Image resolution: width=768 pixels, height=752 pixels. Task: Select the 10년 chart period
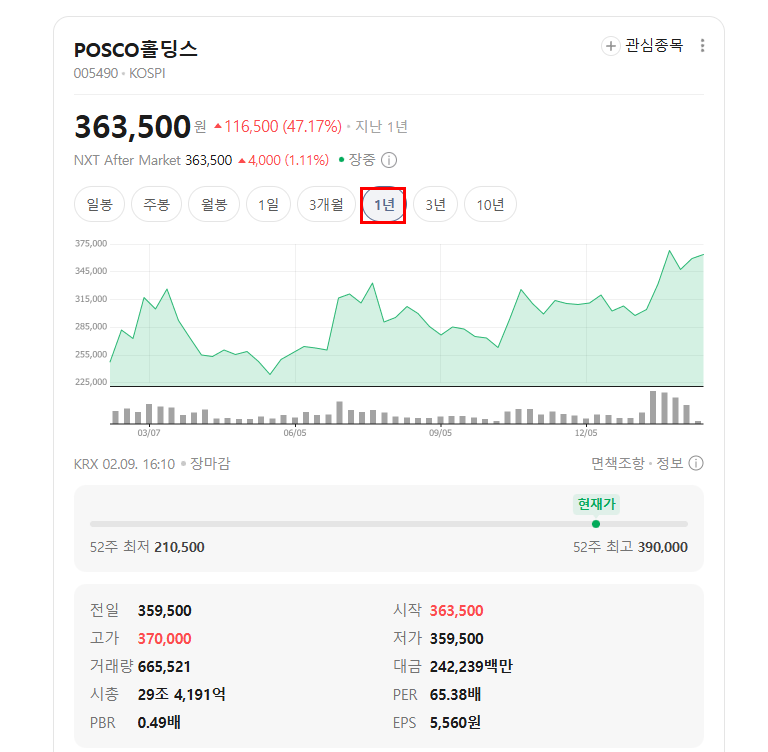pos(490,204)
